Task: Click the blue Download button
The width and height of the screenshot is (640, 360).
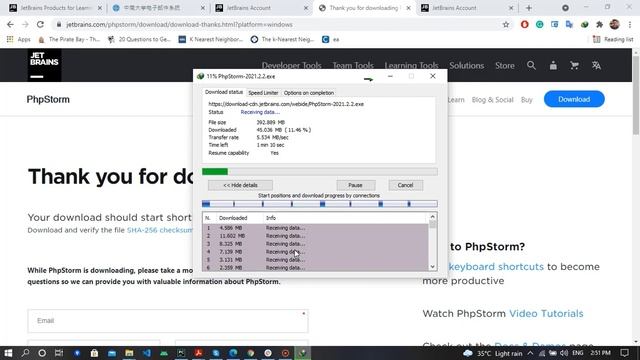Action: pyautogui.click(x=574, y=99)
